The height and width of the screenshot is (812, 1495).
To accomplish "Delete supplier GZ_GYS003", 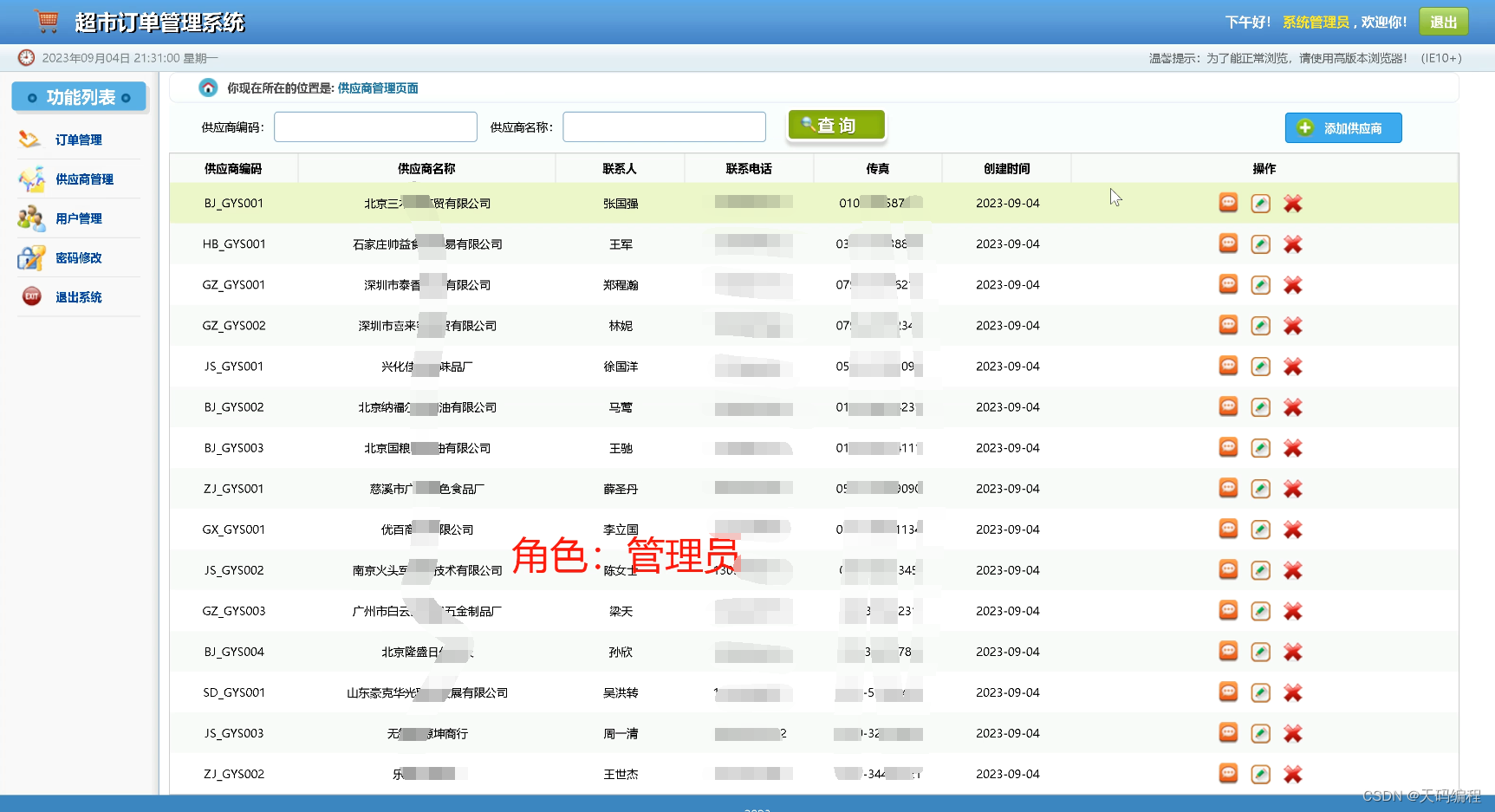I will (1293, 611).
